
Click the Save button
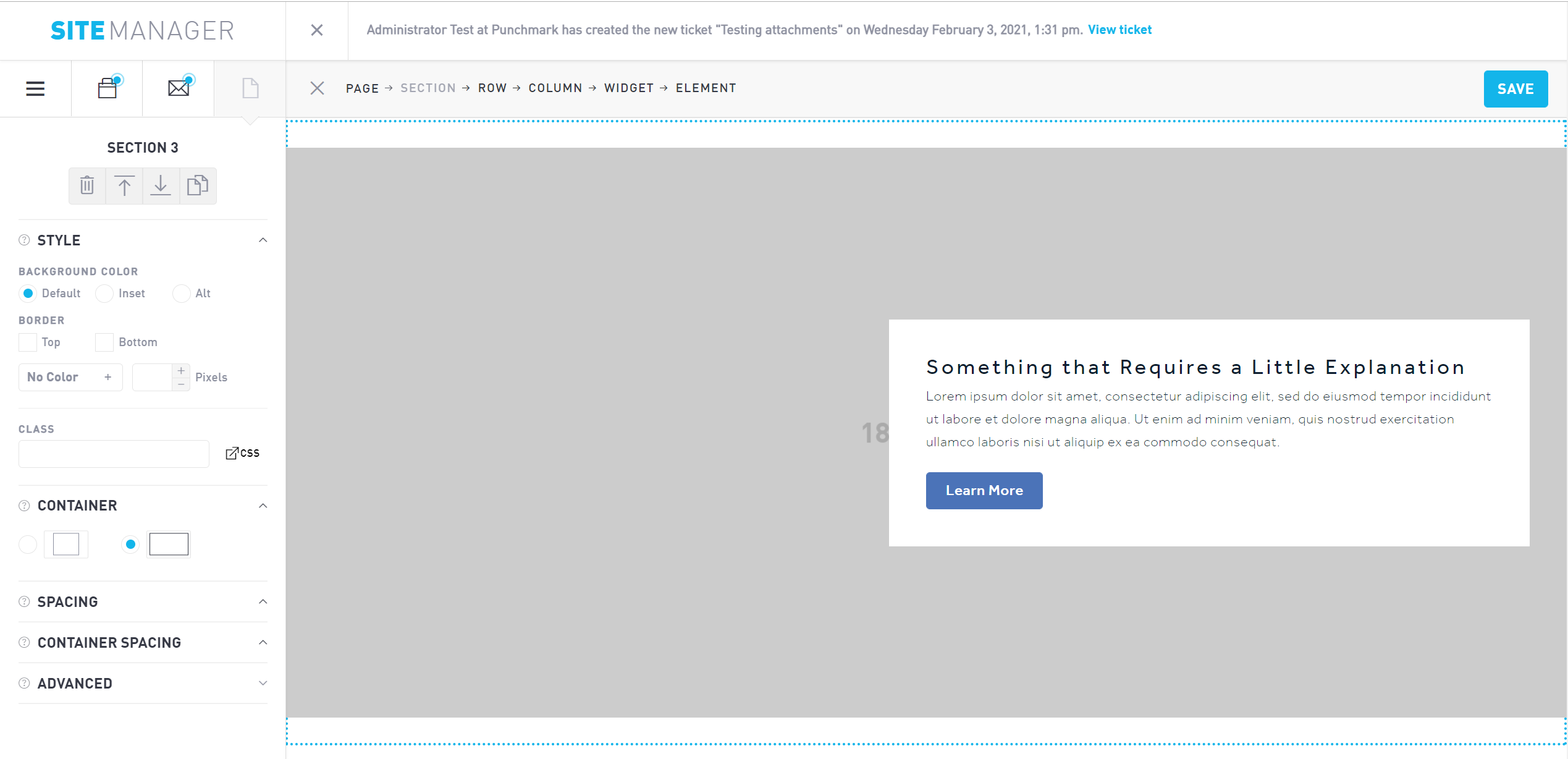click(x=1515, y=89)
